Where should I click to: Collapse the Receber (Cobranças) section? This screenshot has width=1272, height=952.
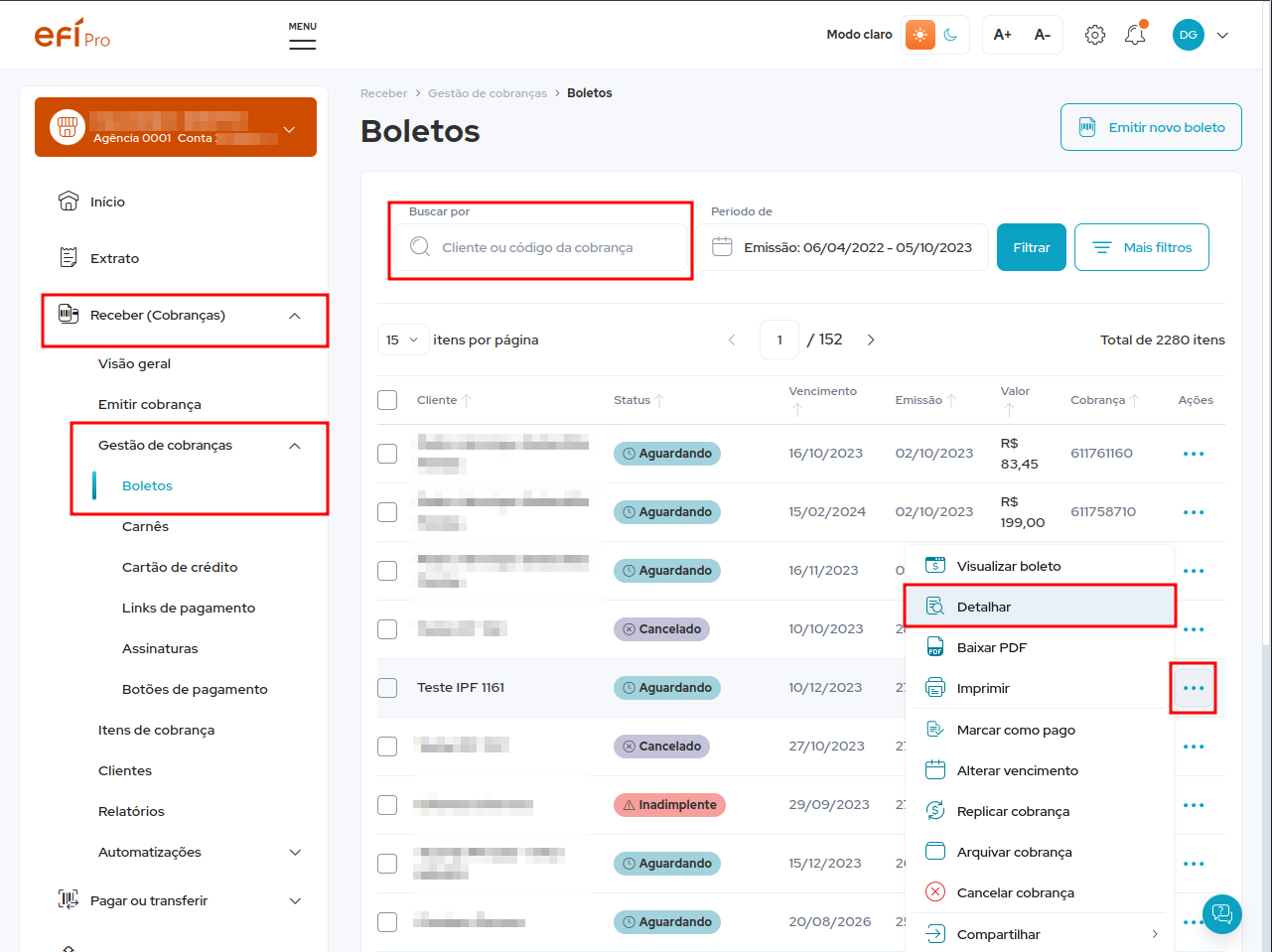point(294,316)
